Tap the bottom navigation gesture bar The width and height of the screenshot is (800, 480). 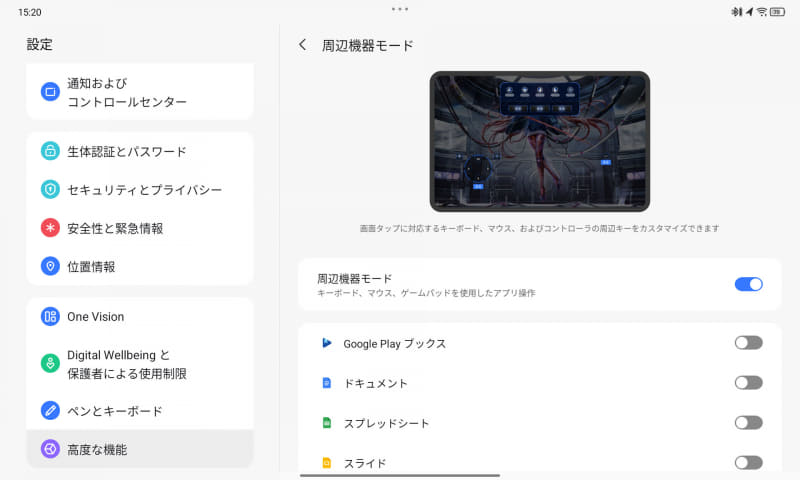pos(400,475)
